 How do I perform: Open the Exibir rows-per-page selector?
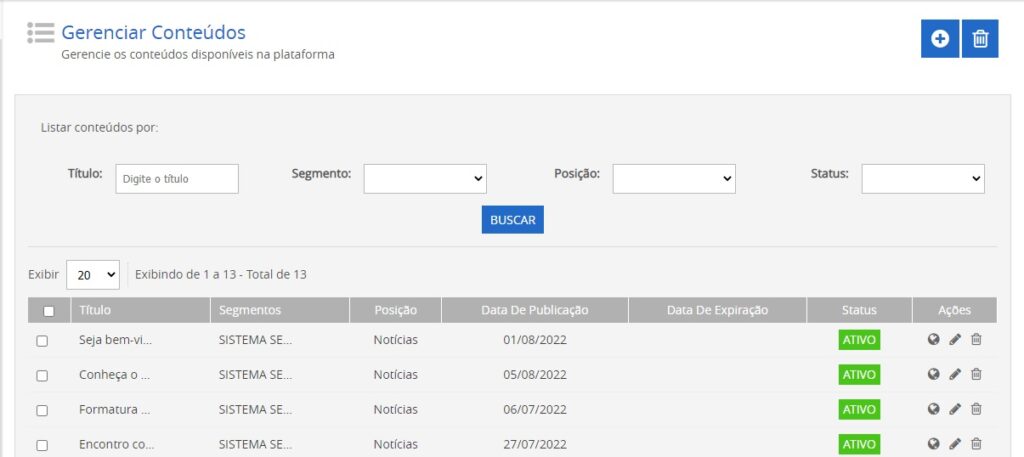click(x=93, y=274)
